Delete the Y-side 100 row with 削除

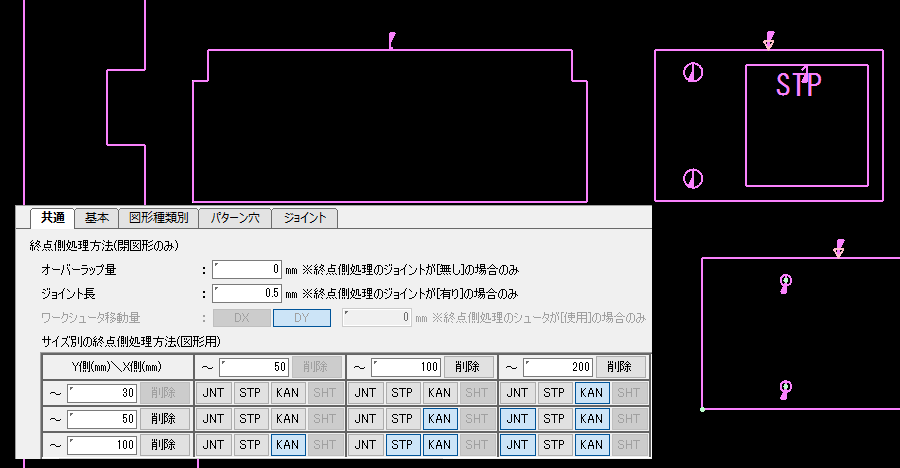[x=163, y=444]
